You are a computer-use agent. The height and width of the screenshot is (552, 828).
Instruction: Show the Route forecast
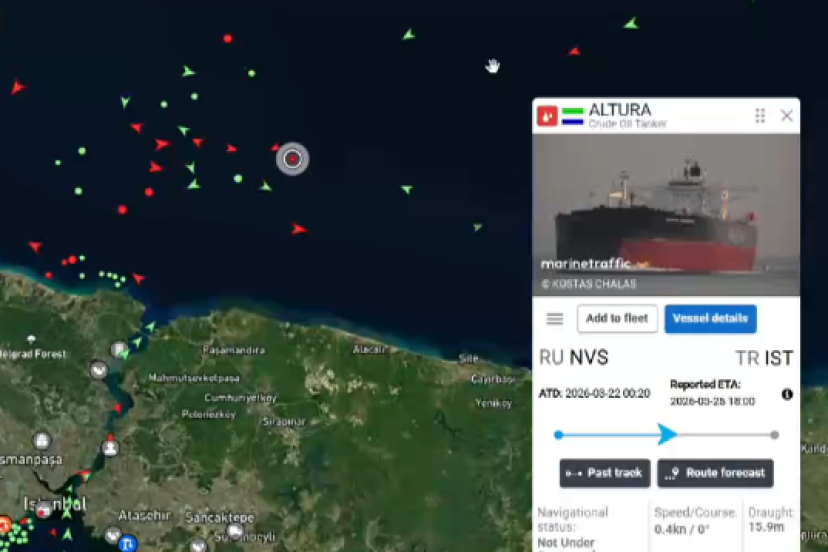pos(715,473)
